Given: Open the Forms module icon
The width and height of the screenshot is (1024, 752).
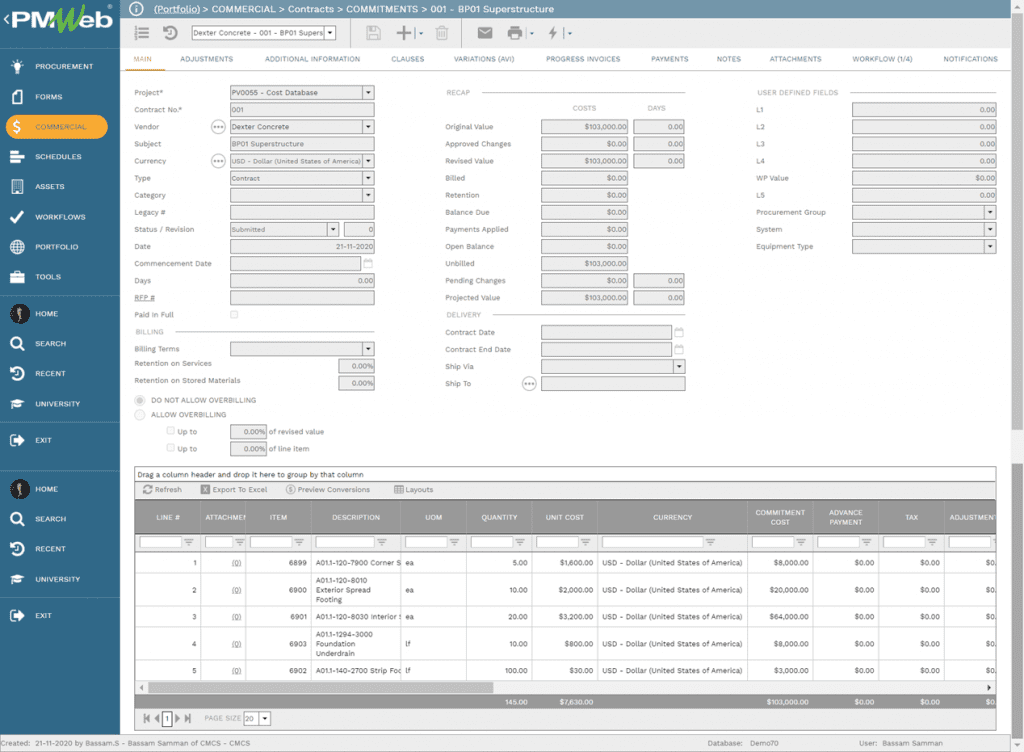Looking at the screenshot, I should coord(17,97).
